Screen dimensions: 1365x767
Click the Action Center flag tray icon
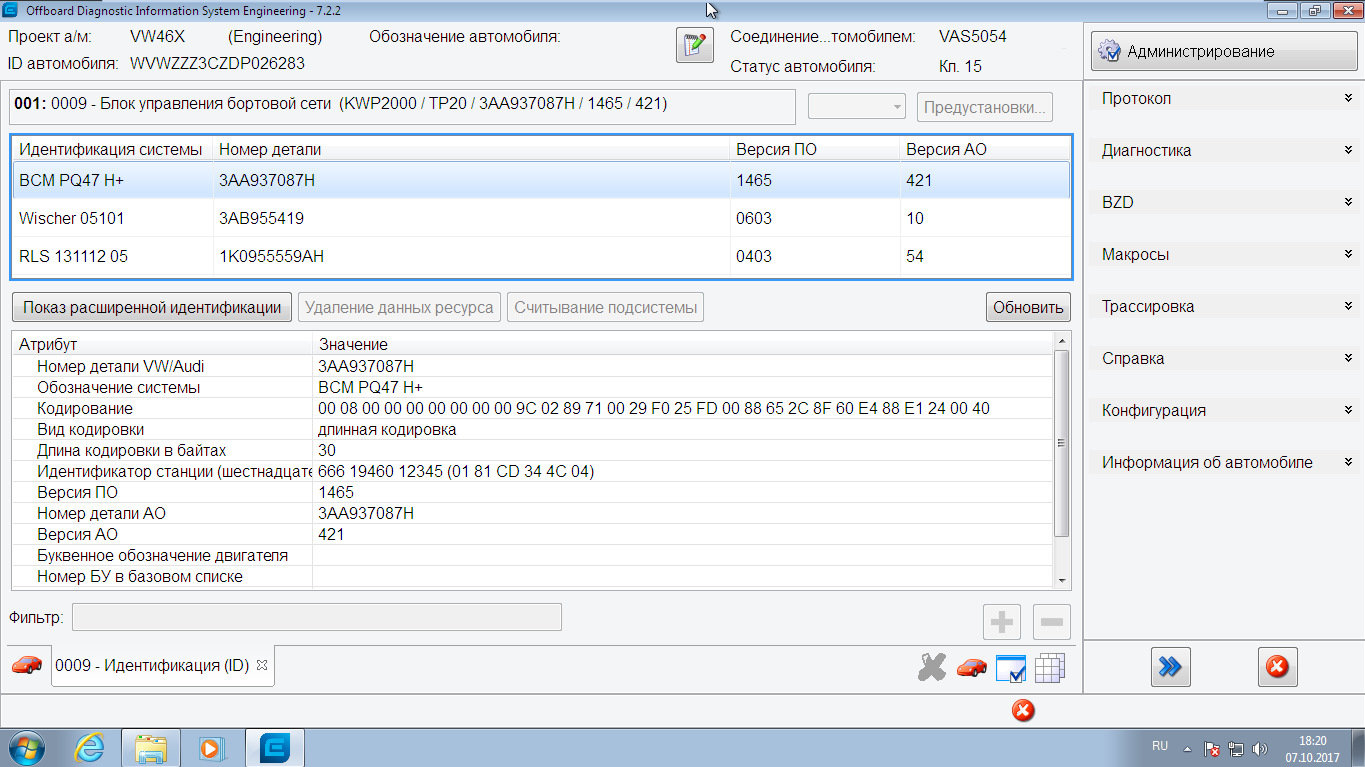(x=1211, y=748)
